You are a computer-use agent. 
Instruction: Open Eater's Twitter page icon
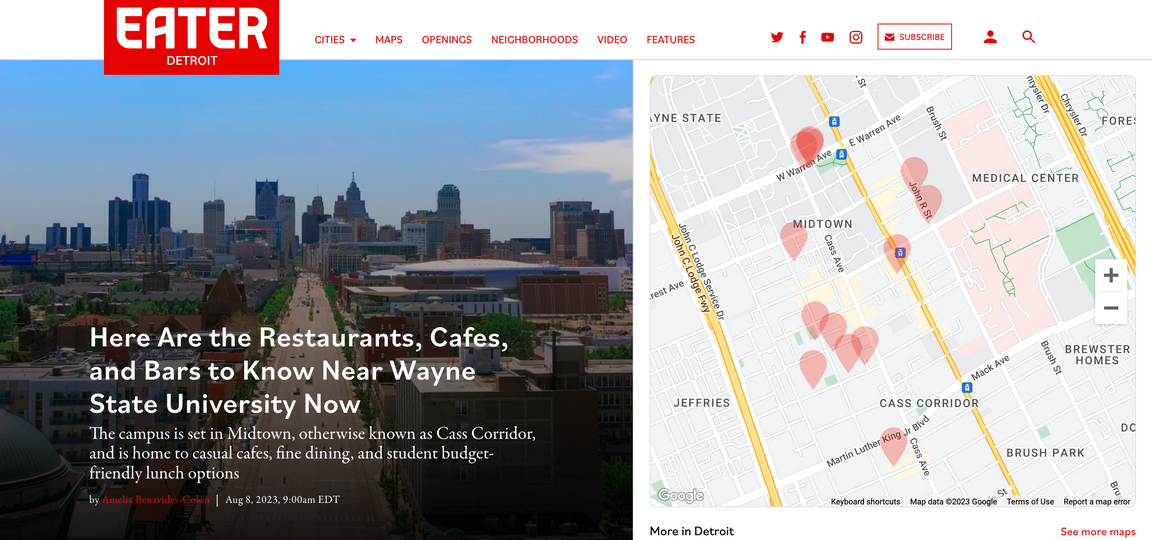click(777, 37)
